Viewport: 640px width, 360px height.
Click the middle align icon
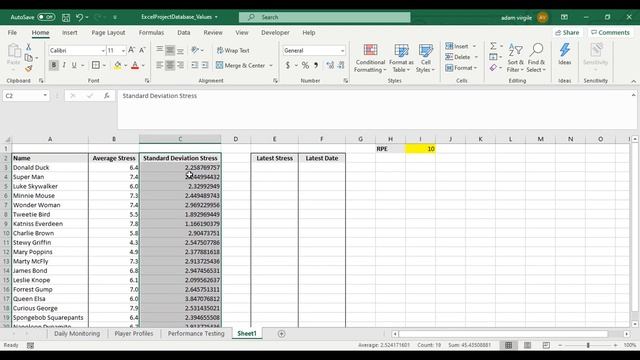coord(170,50)
